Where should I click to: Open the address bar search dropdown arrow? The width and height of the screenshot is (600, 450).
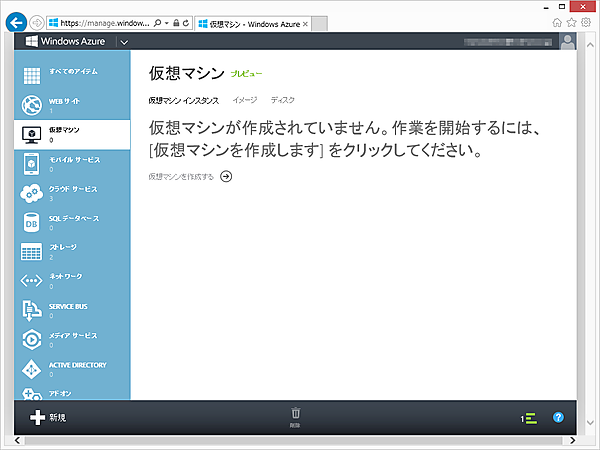[168, 22]
